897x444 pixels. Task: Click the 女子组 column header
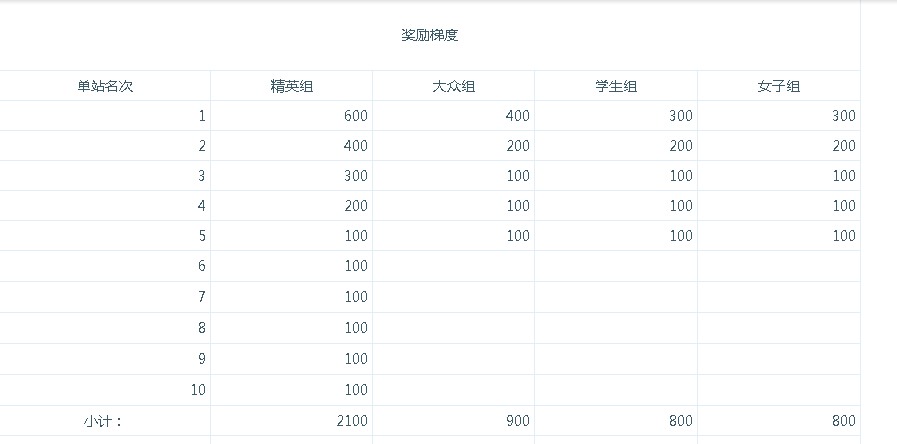point(779,86)
